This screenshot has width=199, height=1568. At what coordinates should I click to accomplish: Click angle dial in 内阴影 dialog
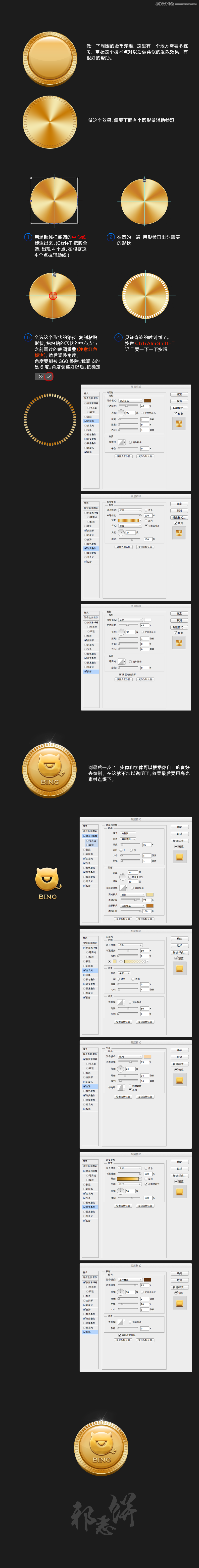(x=121, y=412)
